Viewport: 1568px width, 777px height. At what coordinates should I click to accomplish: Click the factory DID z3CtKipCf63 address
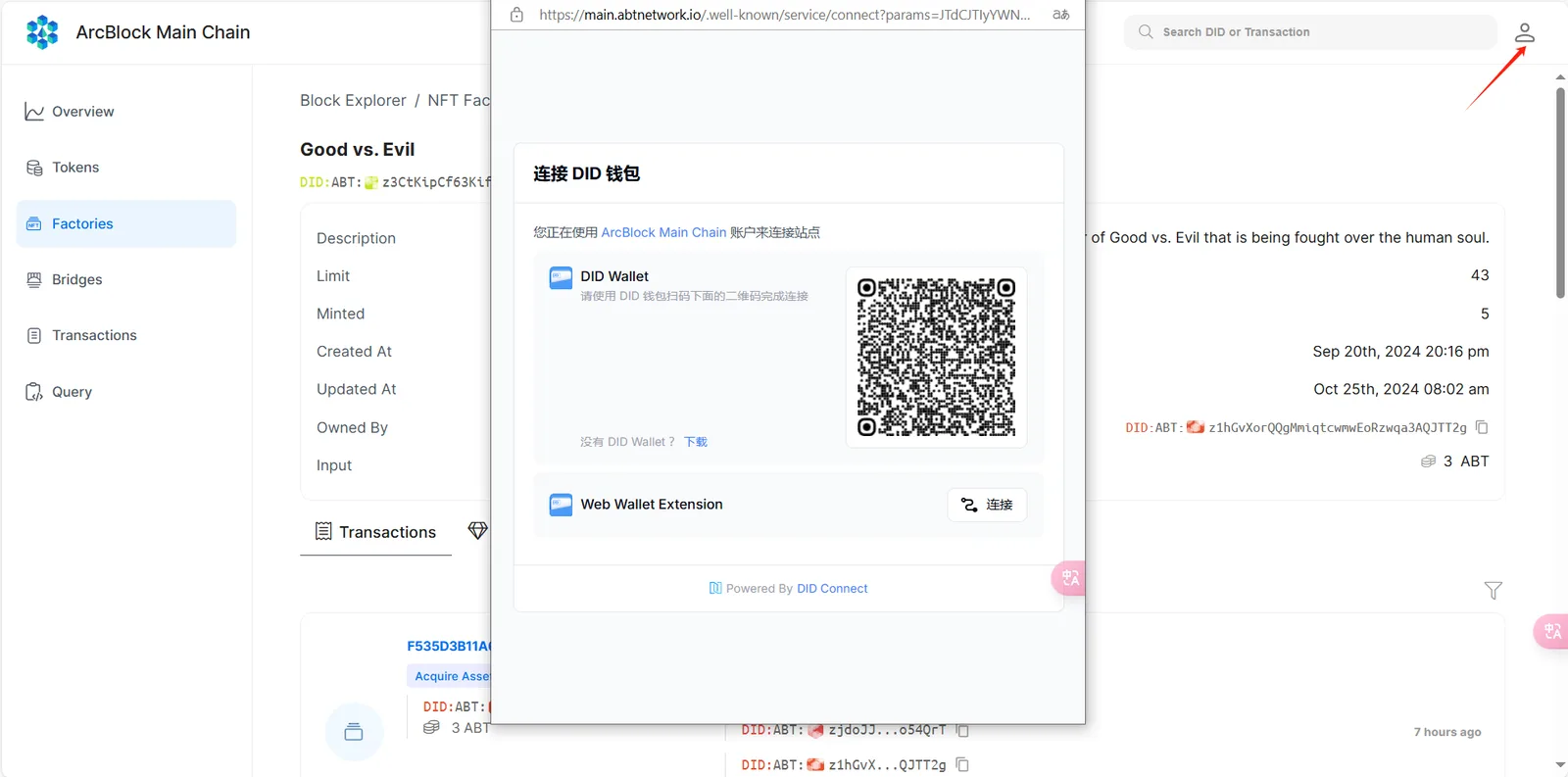(395, 182)
